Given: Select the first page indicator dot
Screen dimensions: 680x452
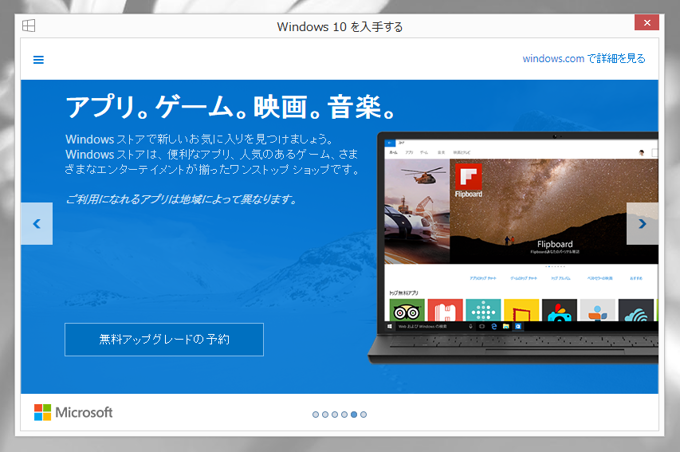Looking at the screenshot, I should (x=316, y=415).
